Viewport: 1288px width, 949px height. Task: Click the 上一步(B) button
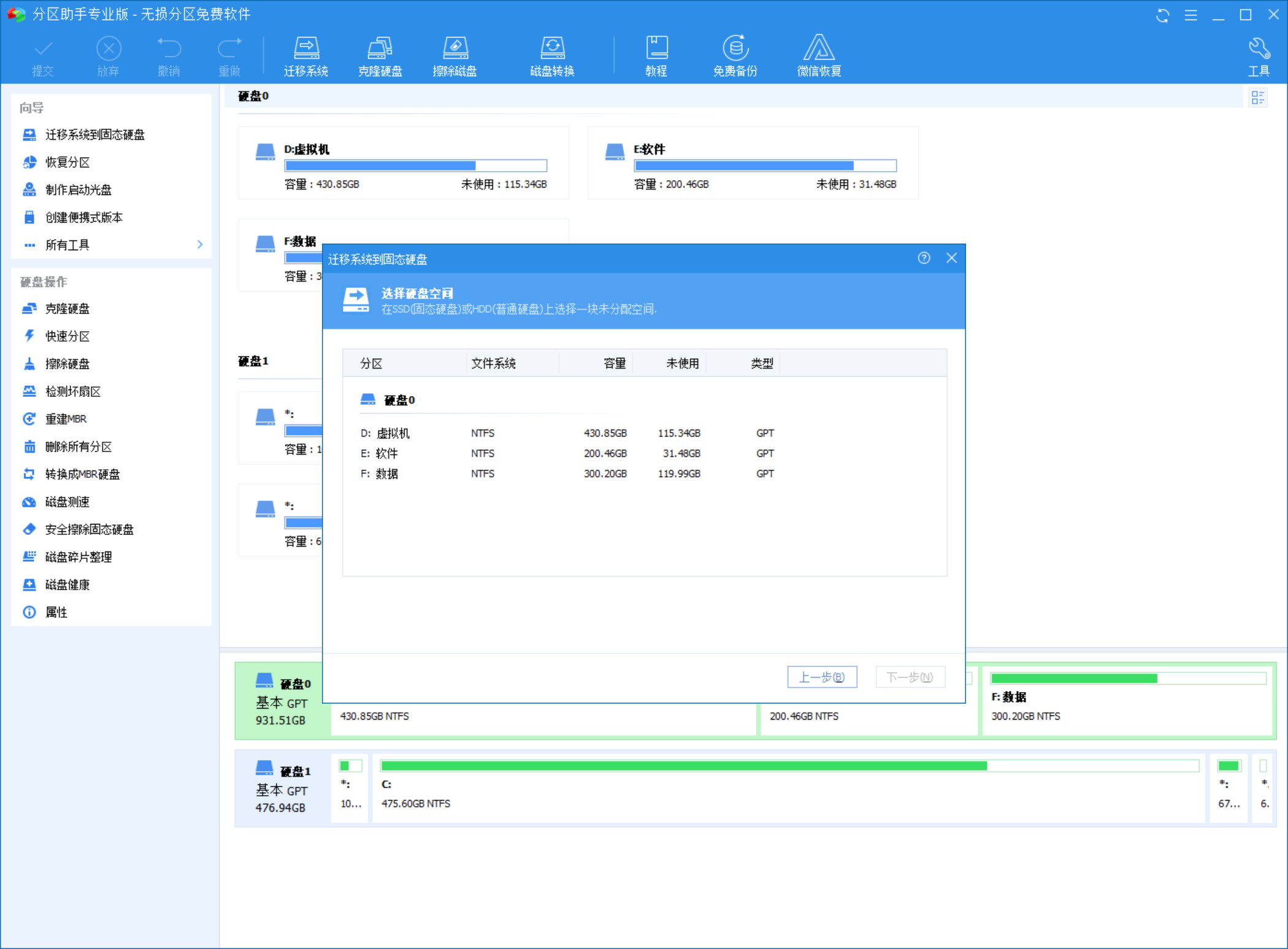coord(822,677)
